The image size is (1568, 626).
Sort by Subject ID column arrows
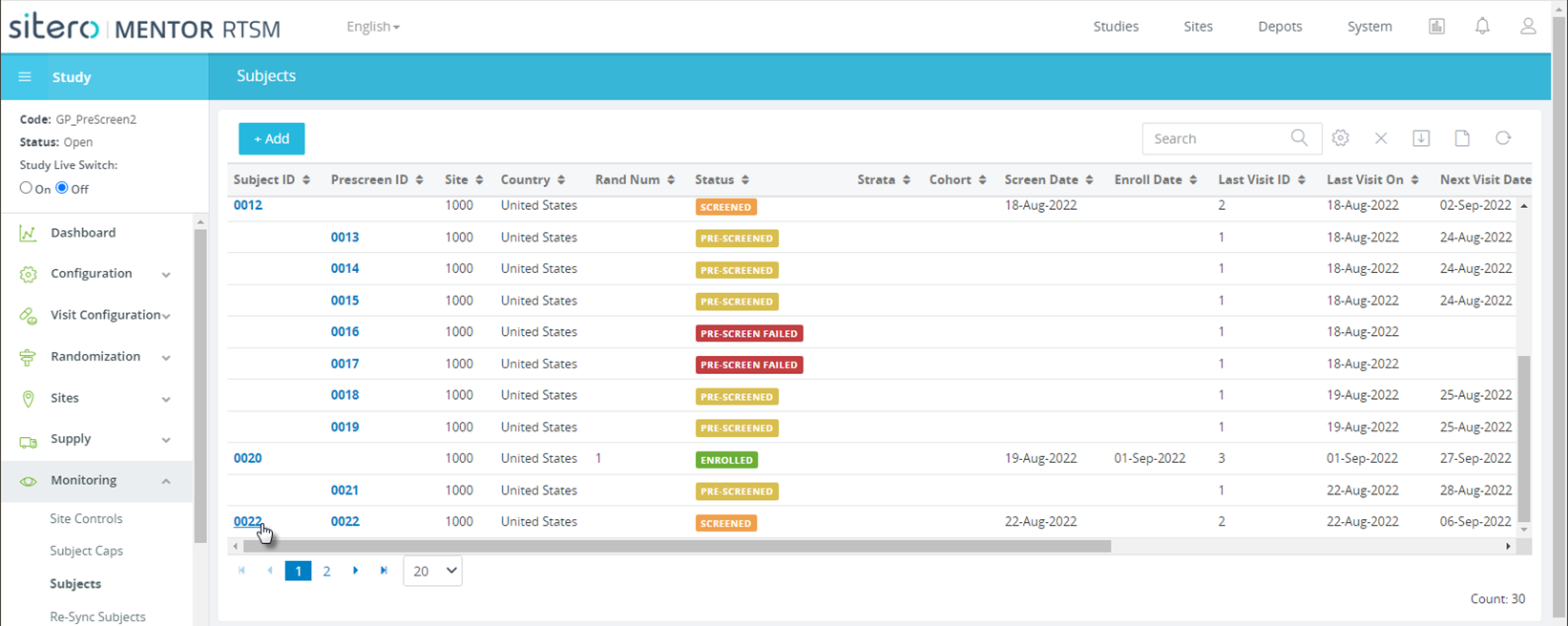pyautogui.click(x=305, y=180)
